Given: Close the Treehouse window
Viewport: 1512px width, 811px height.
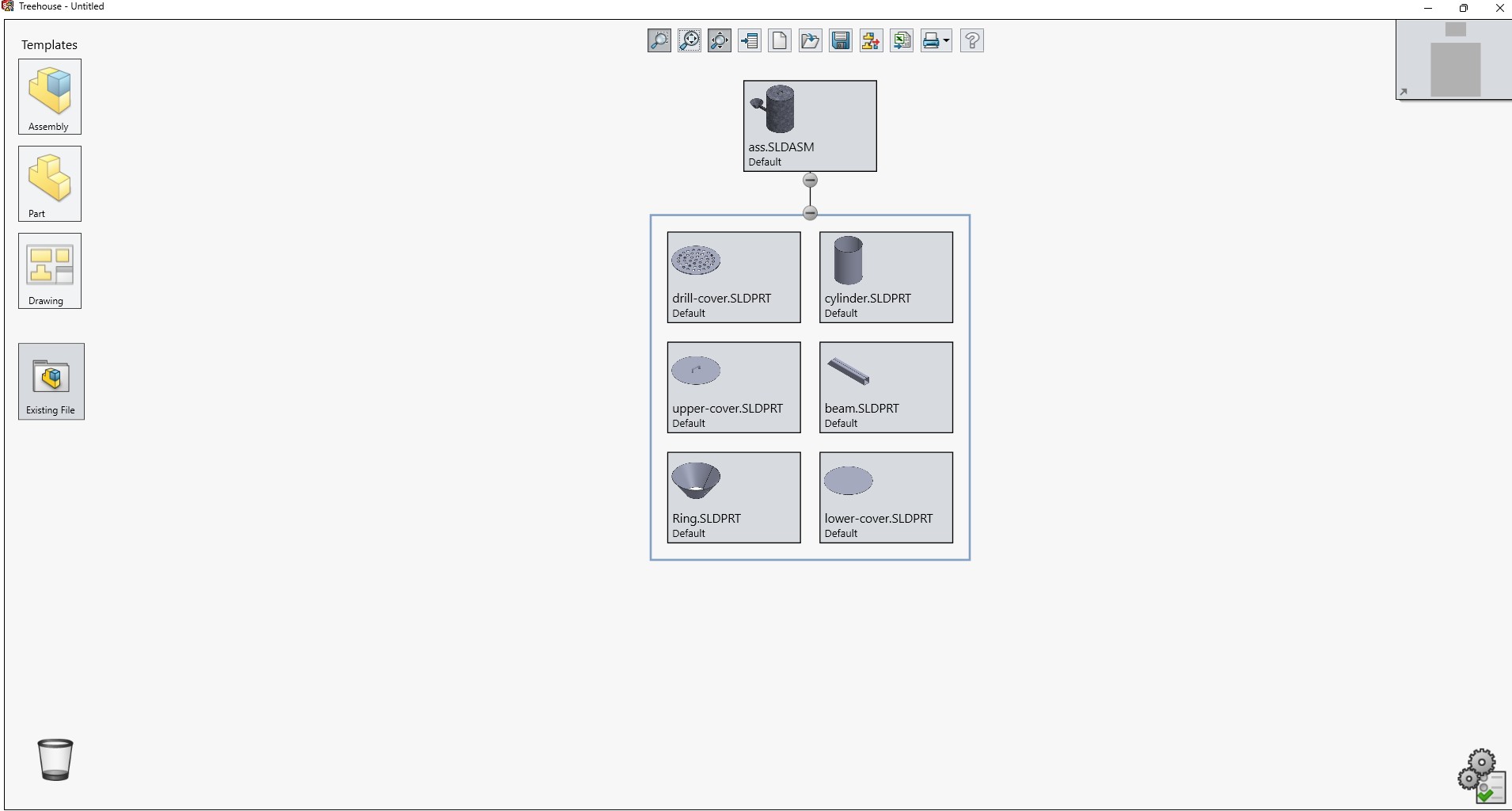Looking at the screenshot, I should coord(1499,8).
